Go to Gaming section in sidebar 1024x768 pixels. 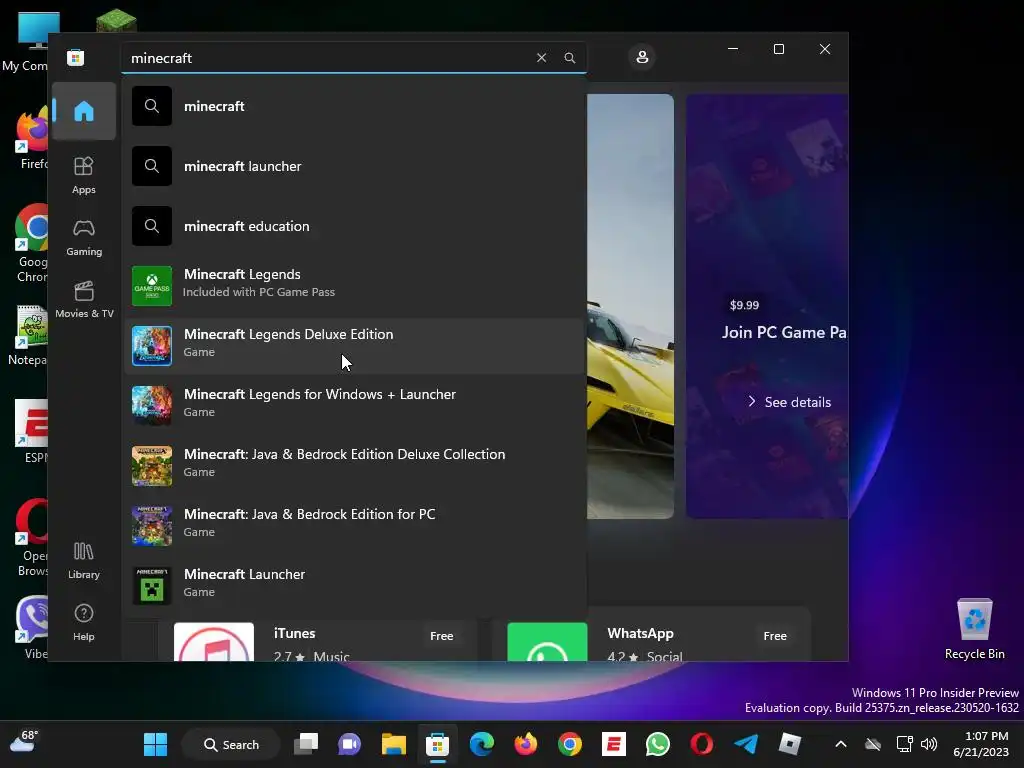[x=84, y=237]
